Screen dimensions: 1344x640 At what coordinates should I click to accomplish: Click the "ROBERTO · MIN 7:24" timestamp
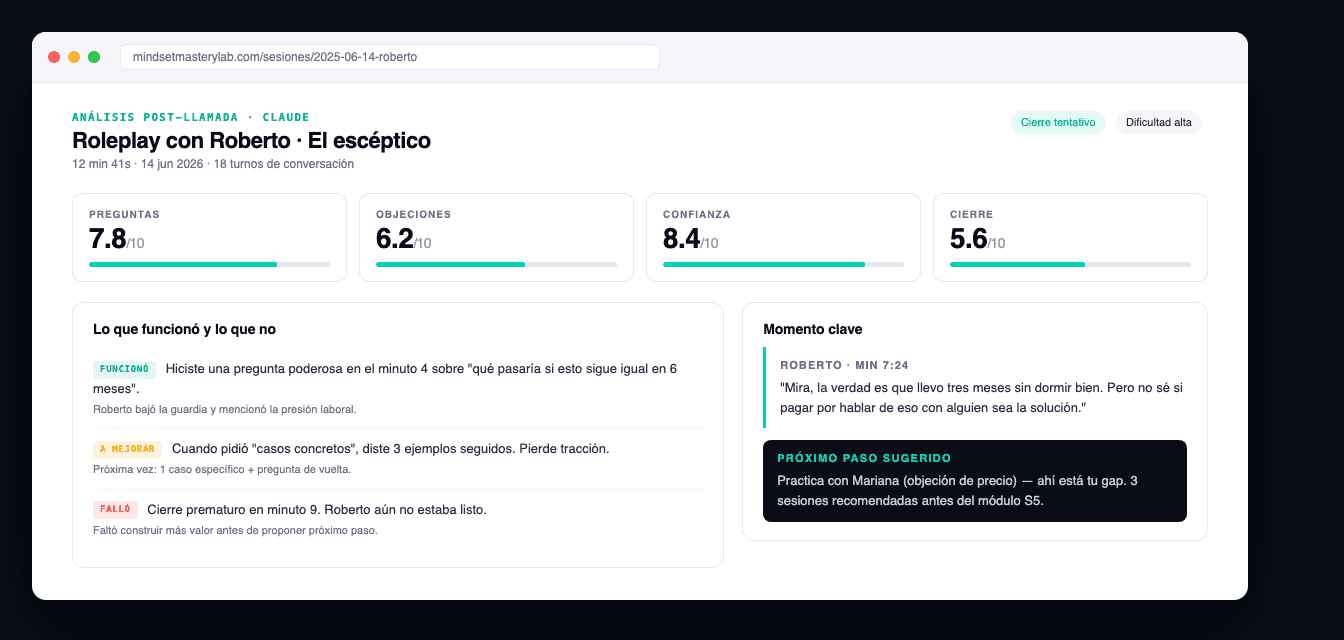click(844, 365)
